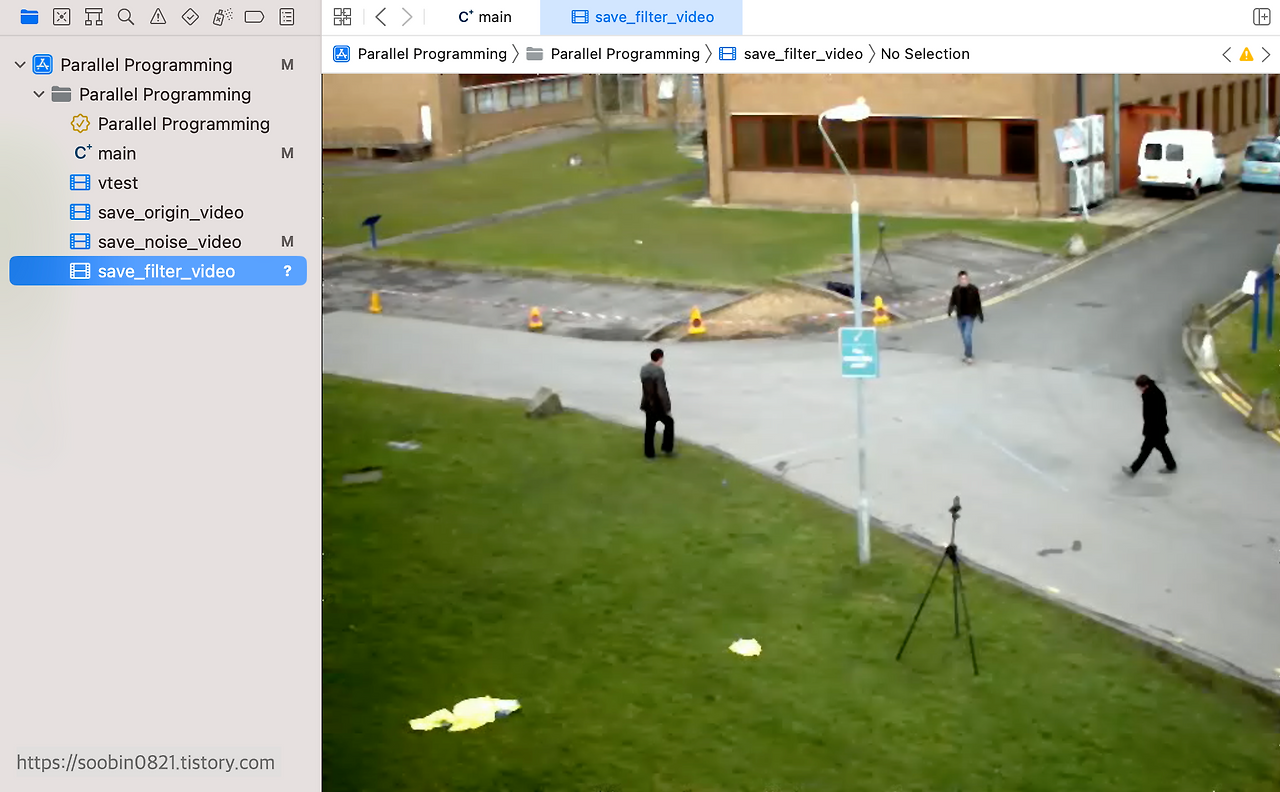The height and width of the screenshot is (792, 1280).
Task: Collapse the Parallel Programming project node
Action: pos(19,64)
